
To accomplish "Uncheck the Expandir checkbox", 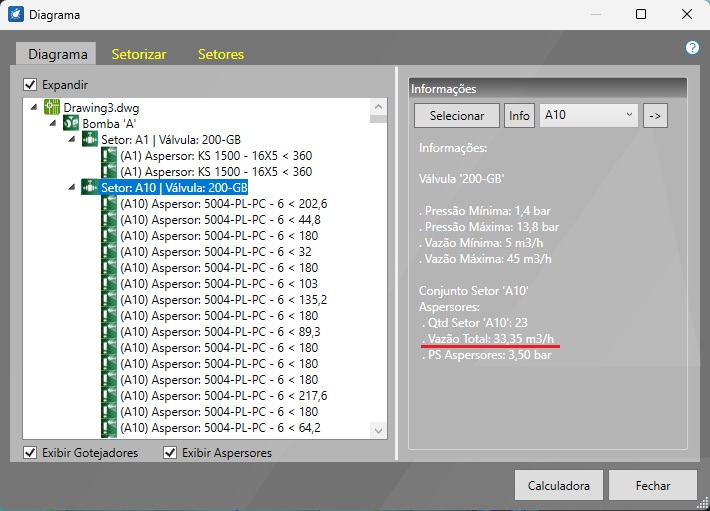I will tap(31, 85).
